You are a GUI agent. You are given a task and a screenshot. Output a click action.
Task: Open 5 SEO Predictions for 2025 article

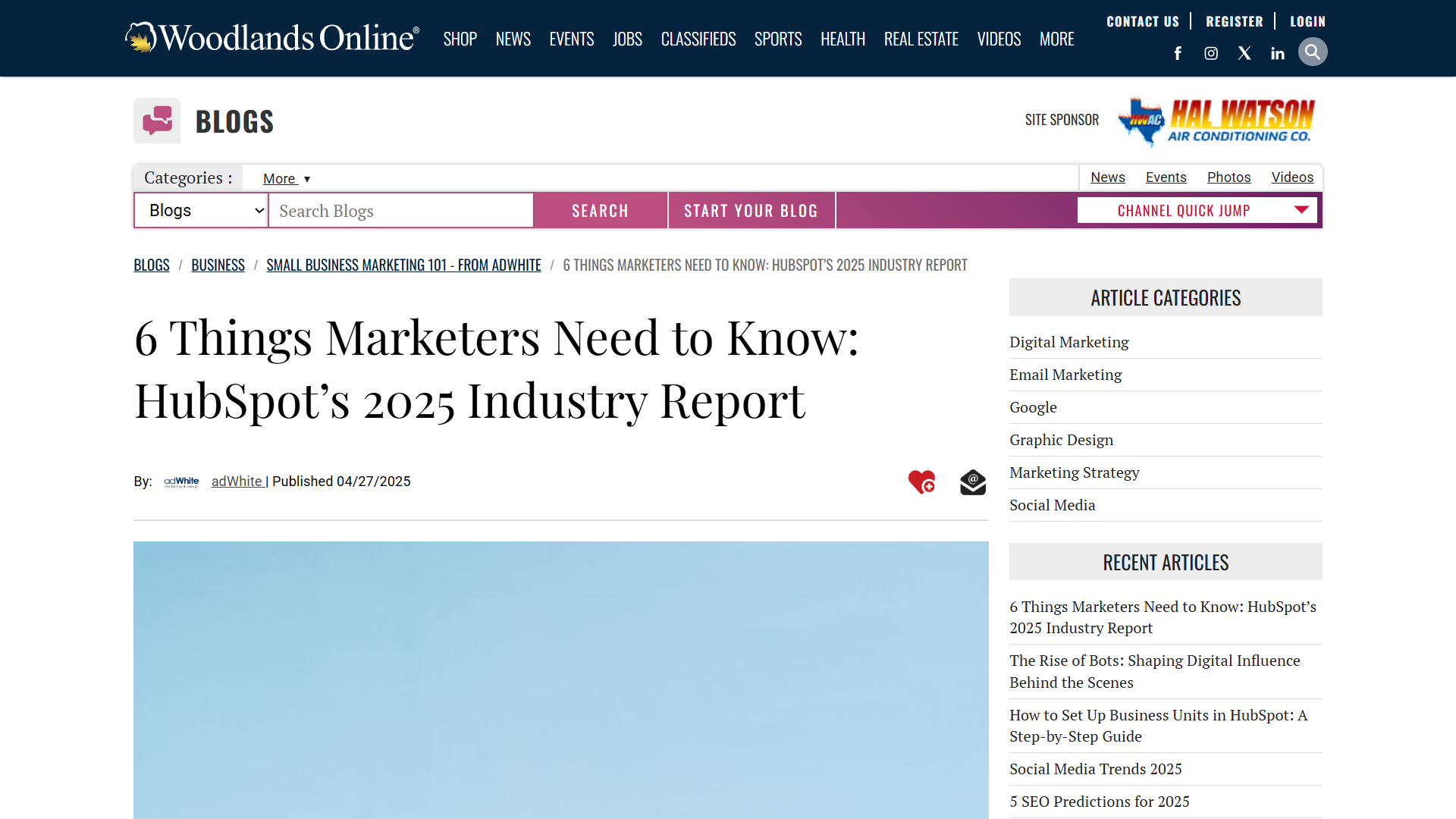coord(1100,802)
